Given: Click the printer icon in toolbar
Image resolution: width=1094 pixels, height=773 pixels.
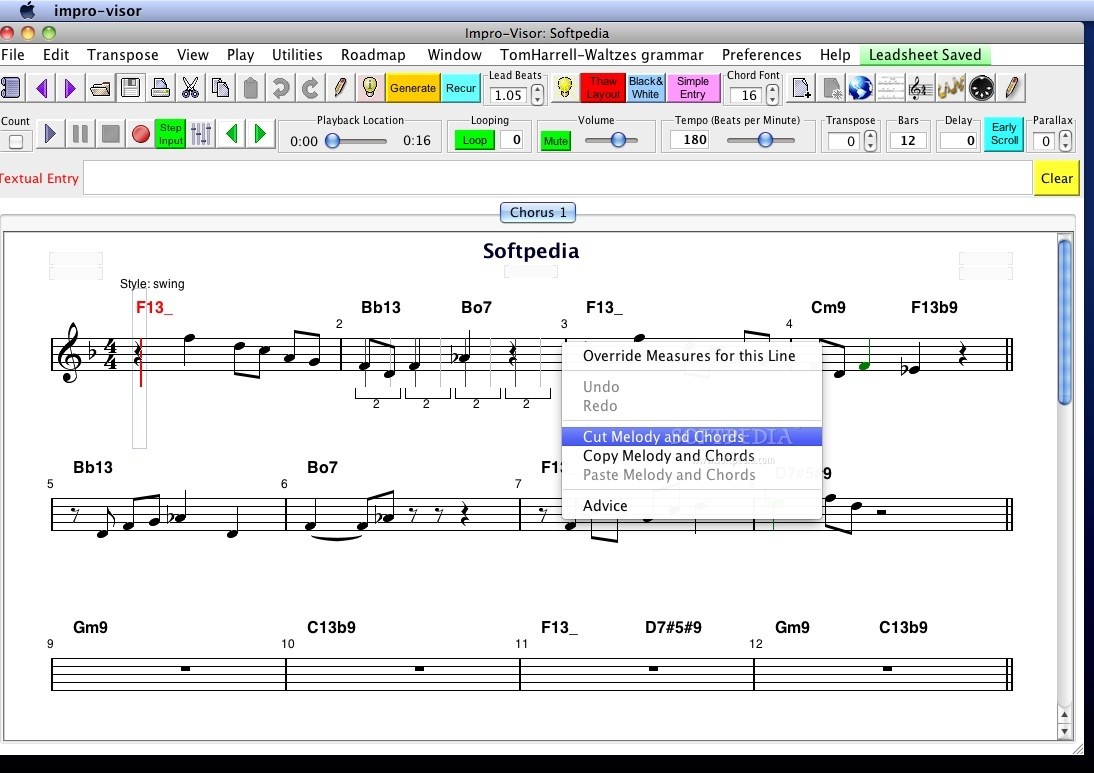Looking at the screenshot, I should click(160, 88).
